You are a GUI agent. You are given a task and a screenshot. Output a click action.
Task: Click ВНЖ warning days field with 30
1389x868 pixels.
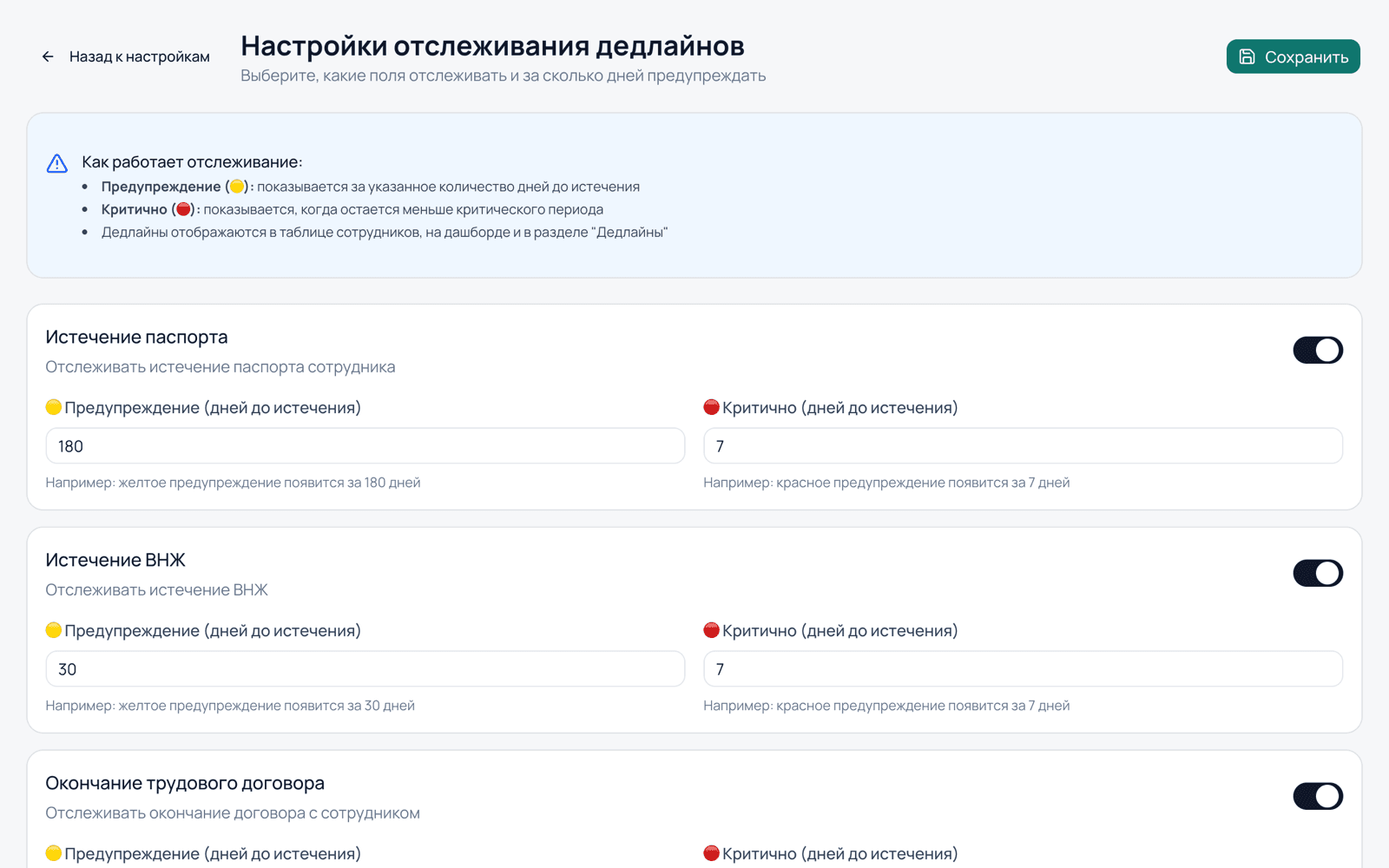tap(365, 669)
